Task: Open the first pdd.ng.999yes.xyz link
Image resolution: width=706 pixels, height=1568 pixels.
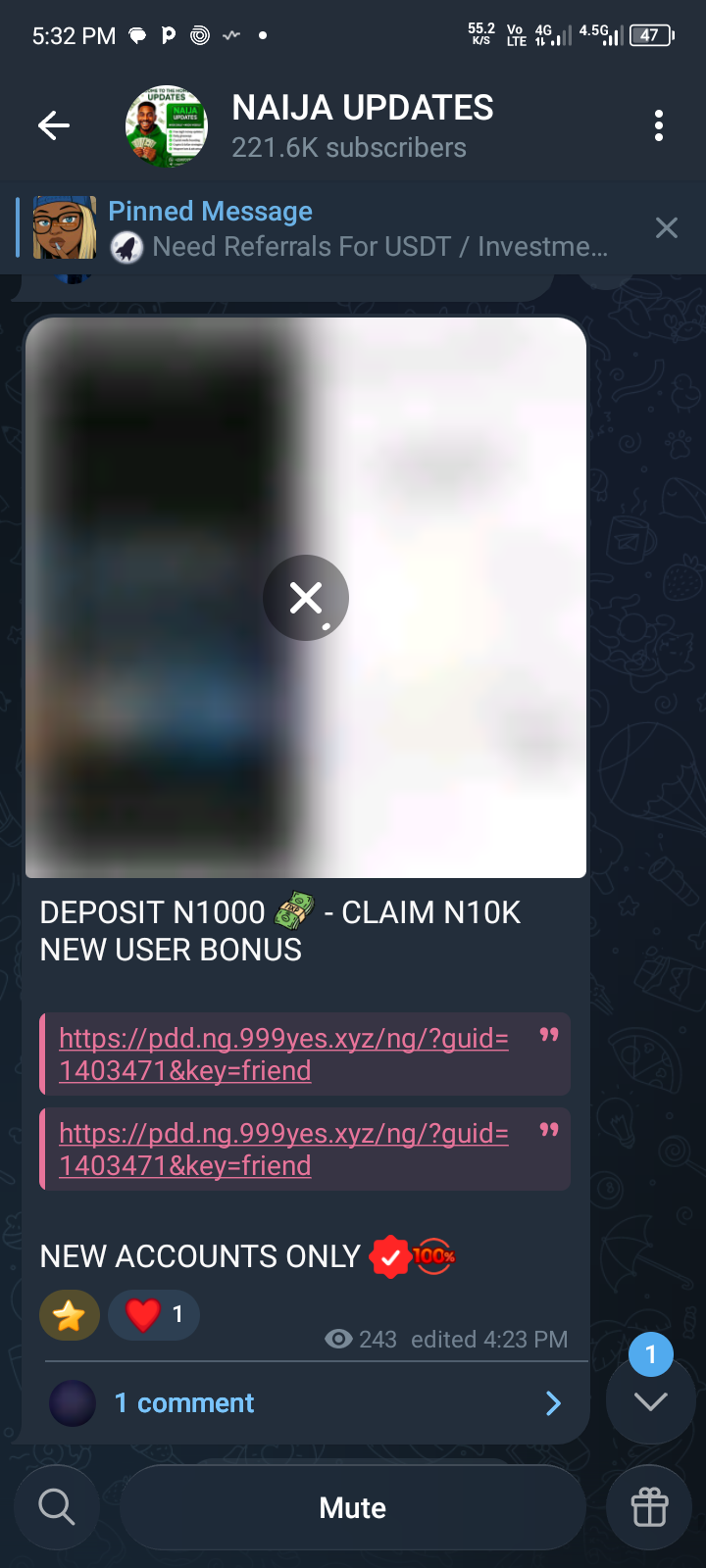Action: pos(283,1054)
